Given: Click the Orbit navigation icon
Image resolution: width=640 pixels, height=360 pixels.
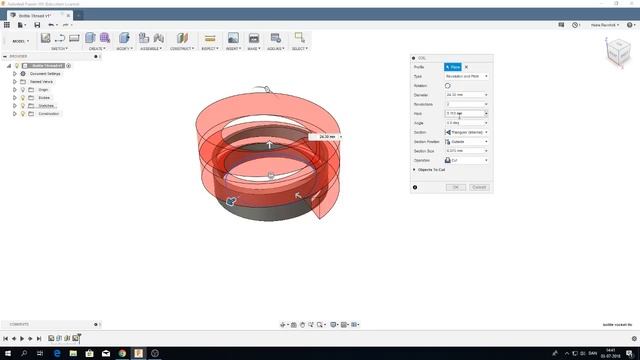Looking at the screenshot, I should point(282,325).
